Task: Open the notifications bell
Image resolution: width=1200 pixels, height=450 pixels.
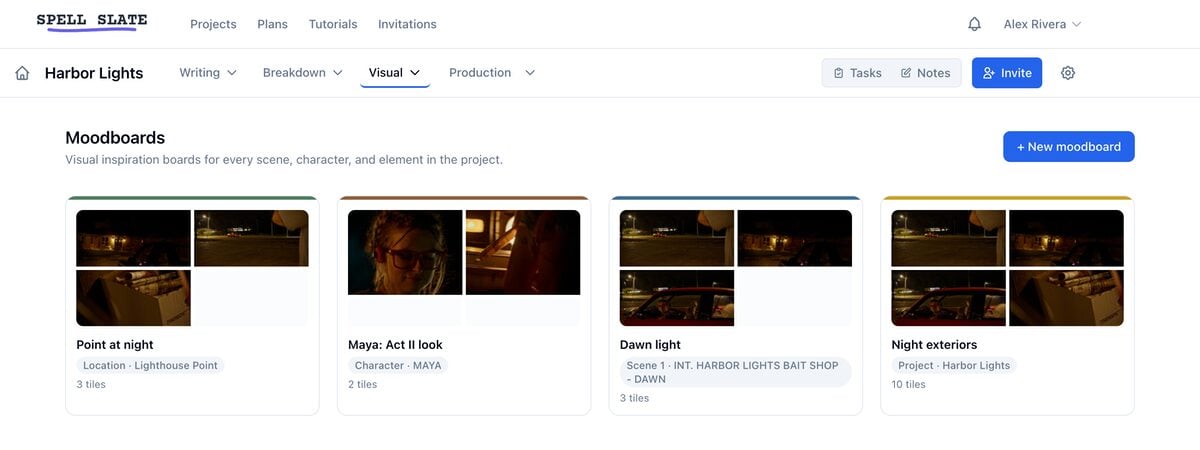Action: 974,24
